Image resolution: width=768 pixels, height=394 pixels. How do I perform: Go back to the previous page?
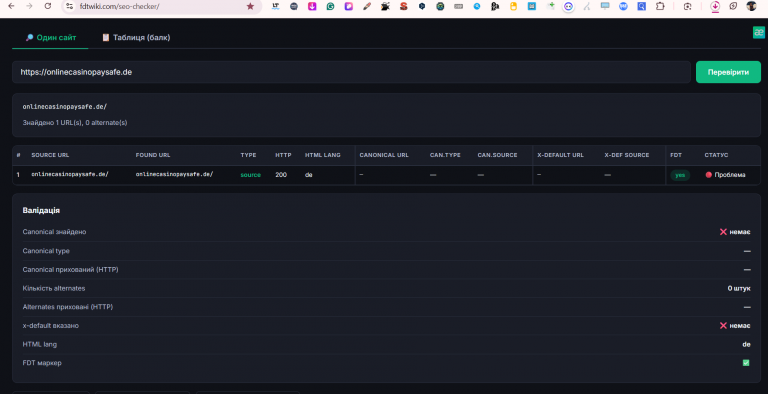coord(12,6)
